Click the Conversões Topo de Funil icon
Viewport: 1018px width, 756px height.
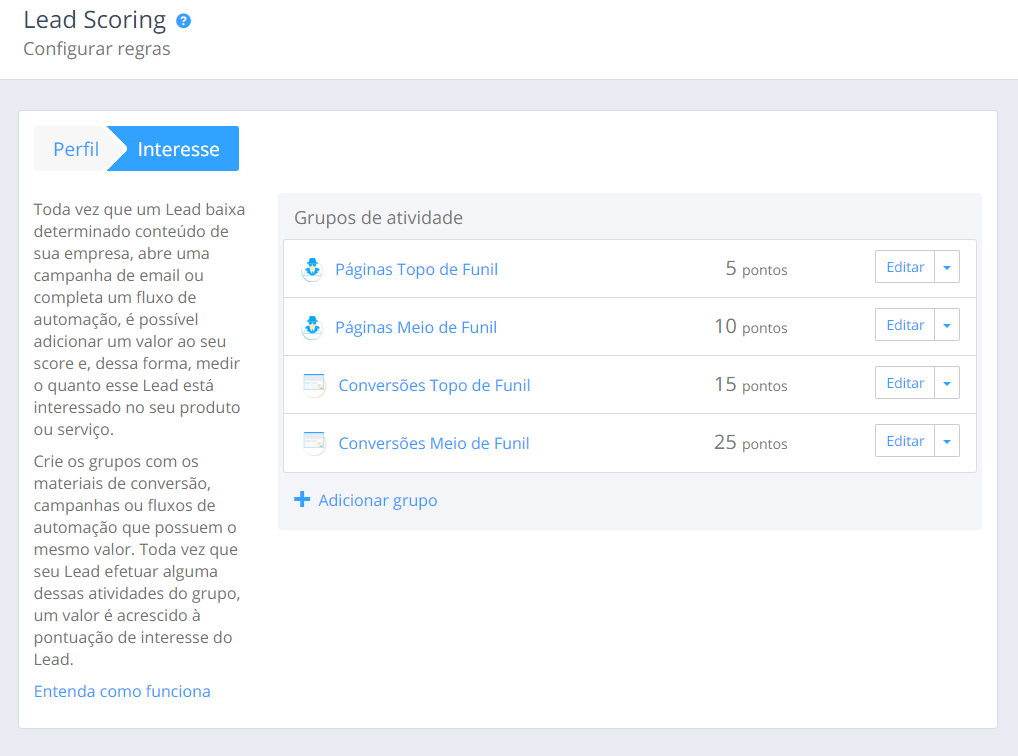click(x=314, y=385)
